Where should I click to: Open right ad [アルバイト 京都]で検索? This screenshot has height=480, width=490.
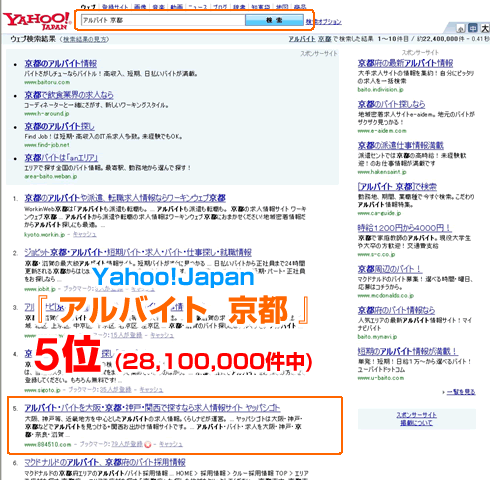pos(397,187)
